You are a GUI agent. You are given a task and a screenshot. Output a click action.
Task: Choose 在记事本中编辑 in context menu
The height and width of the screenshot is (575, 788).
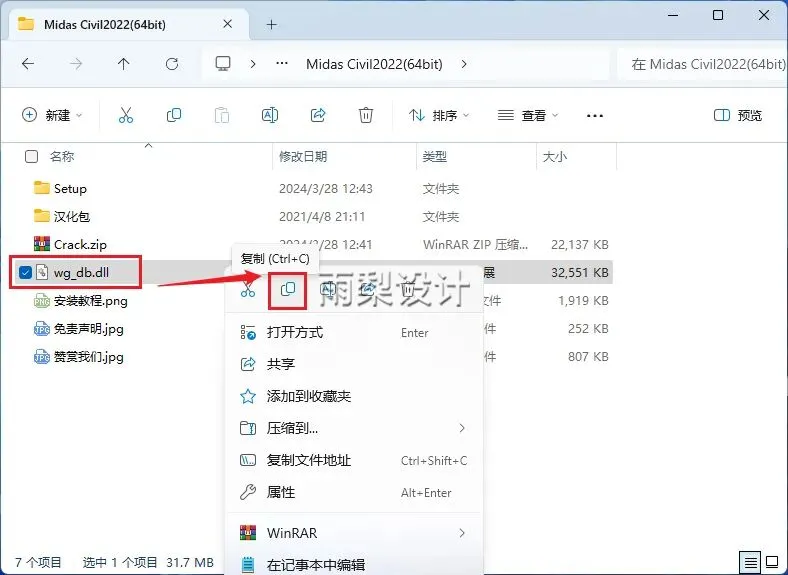[x=355, y=564]
